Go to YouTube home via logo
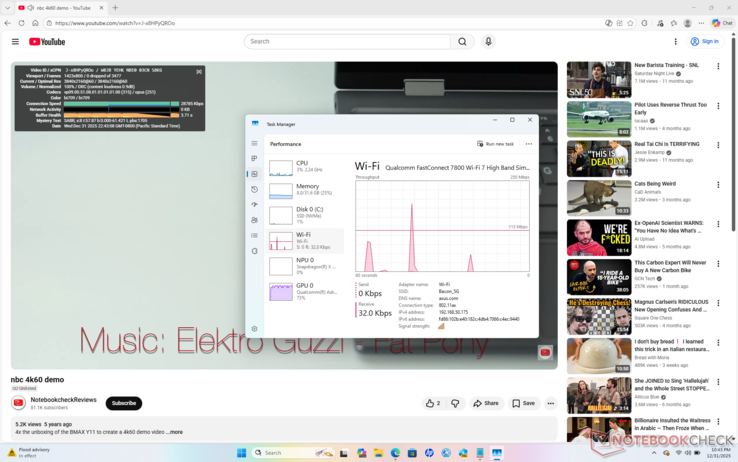The height and width of the screenshot is (462, 738). pyautogui.click(x=47, y=41)
